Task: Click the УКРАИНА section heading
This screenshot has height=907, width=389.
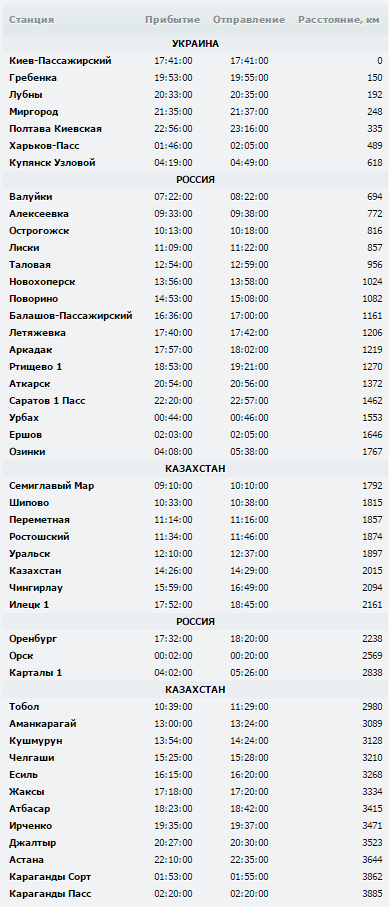Action: tap(195, 44)
